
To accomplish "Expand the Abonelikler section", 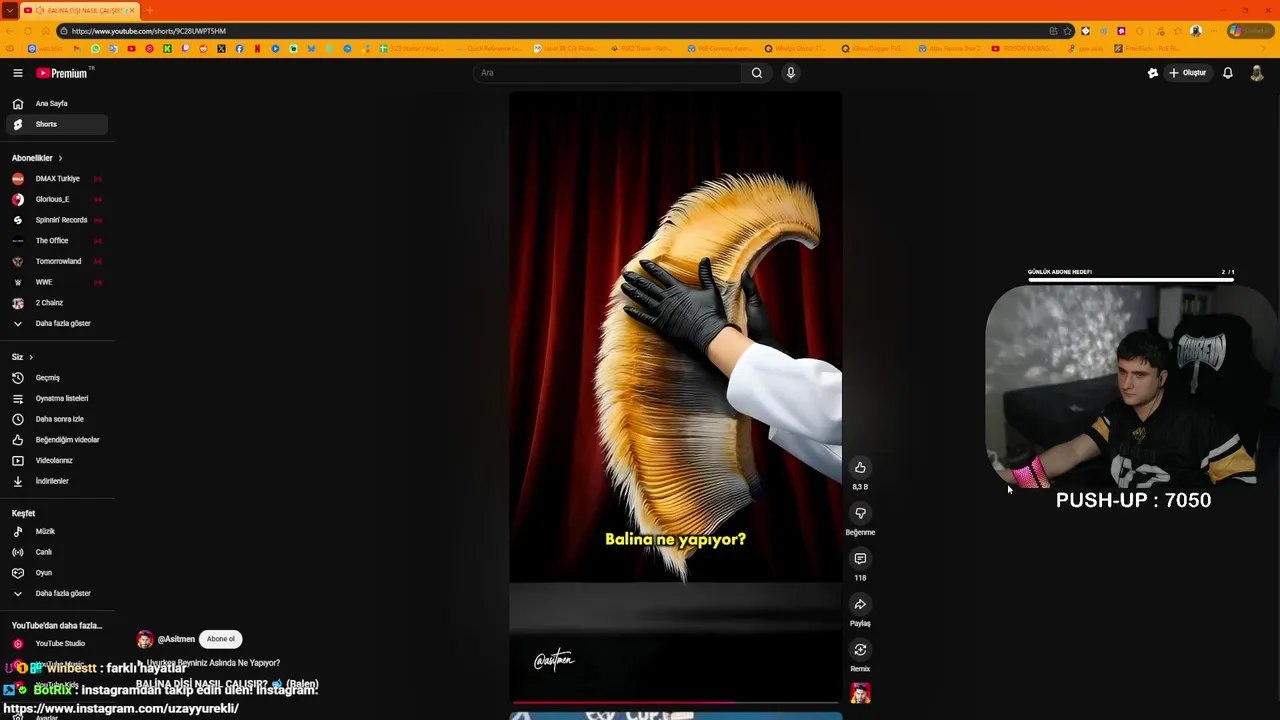I will click(37, 158).
